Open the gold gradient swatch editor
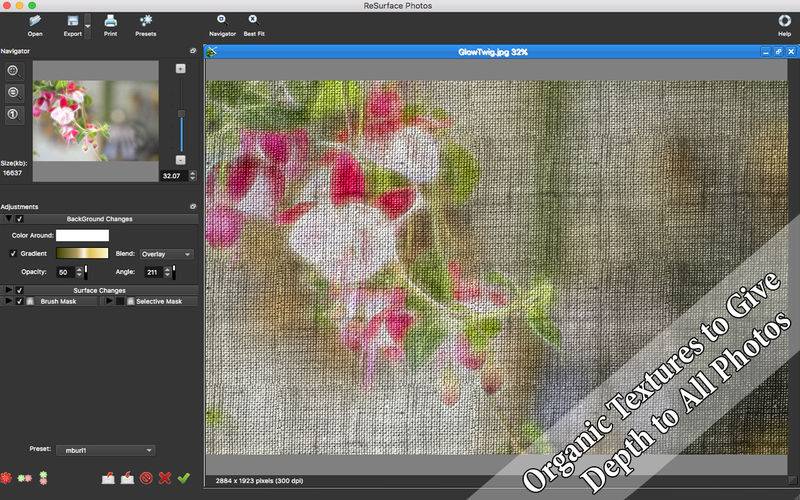The width and height of the screenshot is (800, 500). [x=82, y=254]
